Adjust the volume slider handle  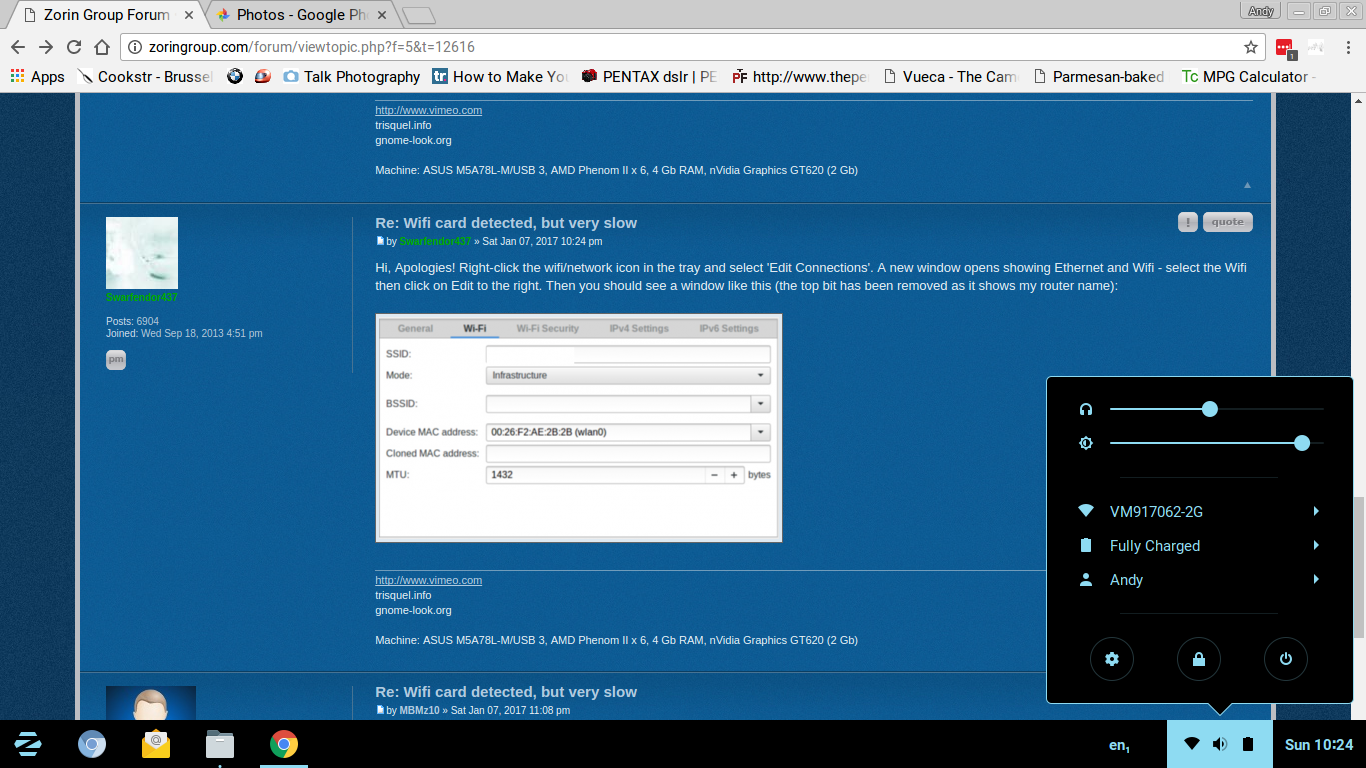pyautogui.click(x=1209, y=409)
